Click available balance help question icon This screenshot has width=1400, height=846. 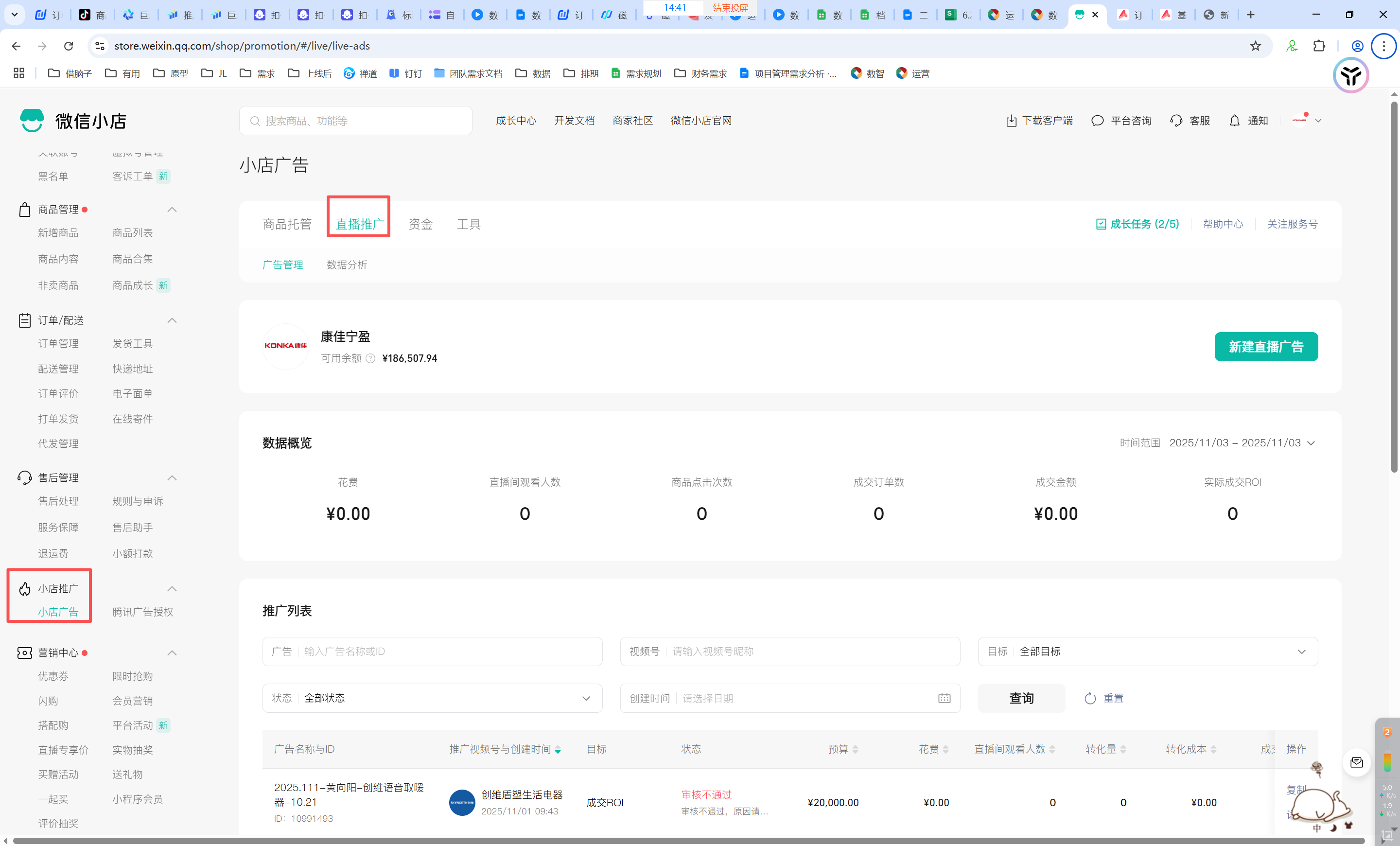[x=370, y=358]
